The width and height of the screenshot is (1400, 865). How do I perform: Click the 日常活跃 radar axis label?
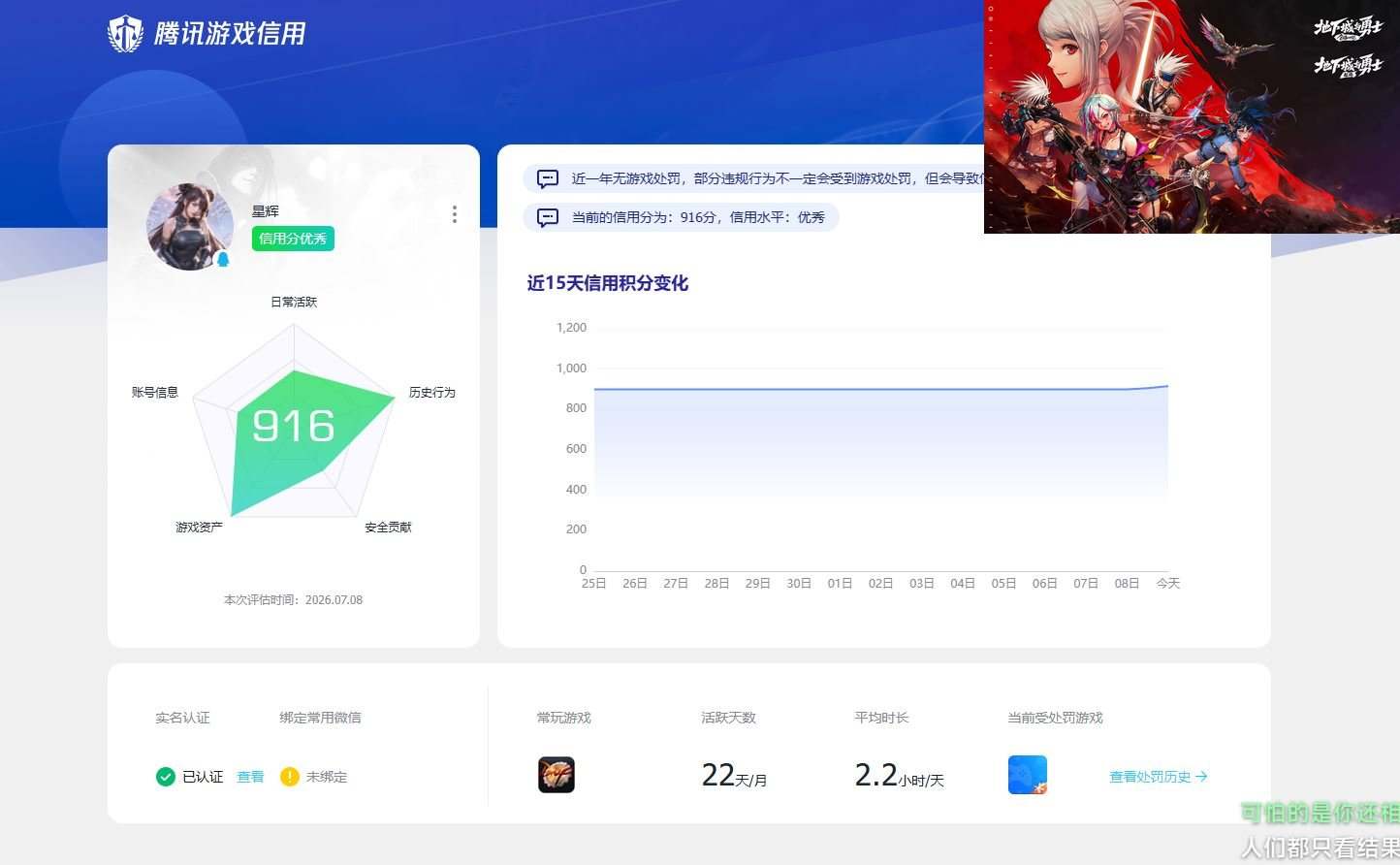294,302
